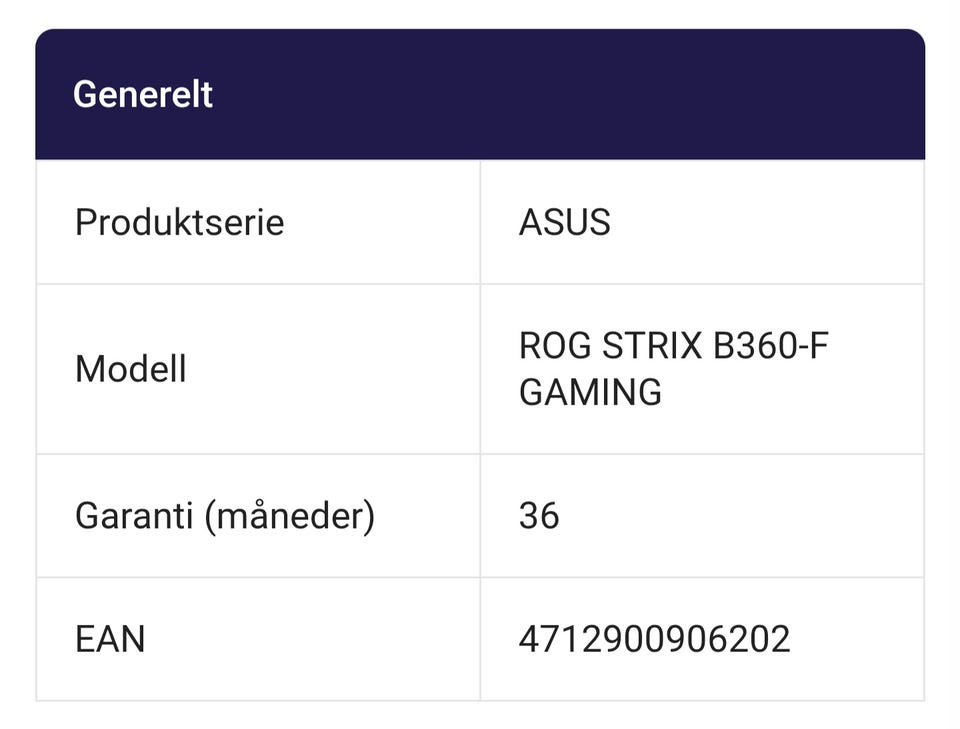This screenshot has height=729, width=960.
Task: Select the EAN number 4712900906202
Action: click(654, 638)
